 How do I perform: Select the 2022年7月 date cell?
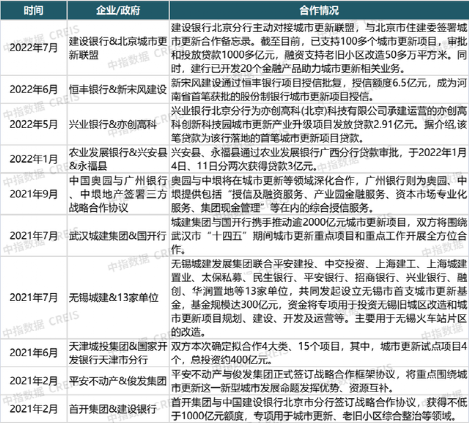pyautogui.click(x=33, y=48)
